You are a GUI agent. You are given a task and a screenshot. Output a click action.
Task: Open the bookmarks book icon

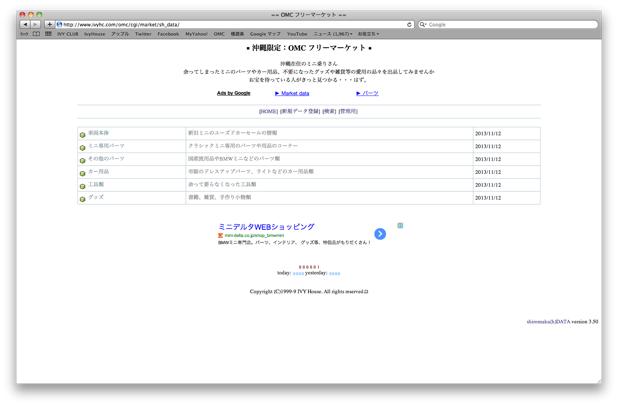click(x=36, y=34)
